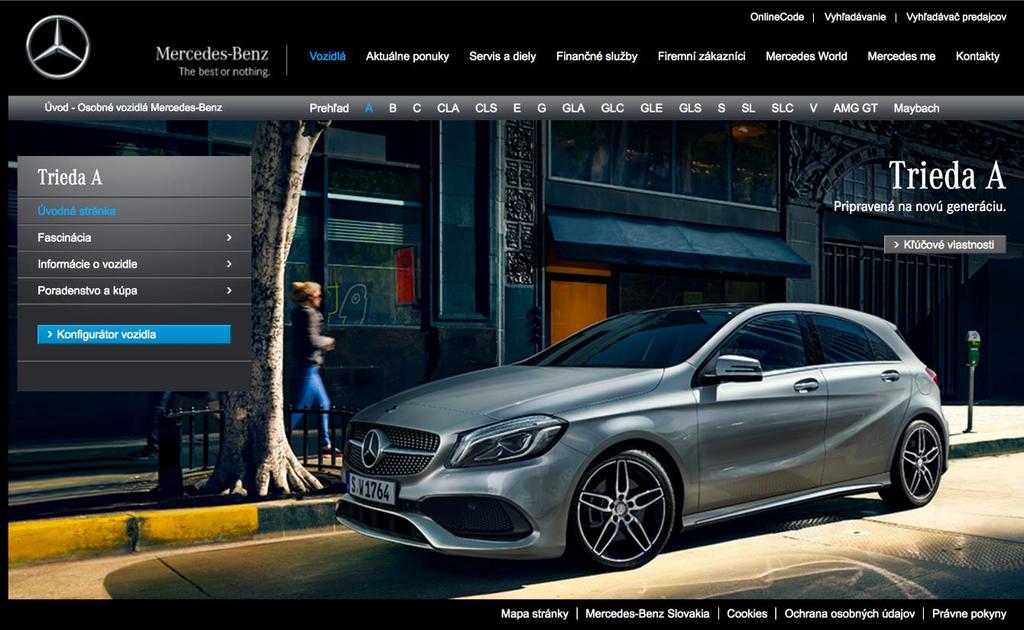Screen dimensions: 1024x630
Task: Click the Mercedes-Benz wordmark in the header
Action: coord(212,54)
